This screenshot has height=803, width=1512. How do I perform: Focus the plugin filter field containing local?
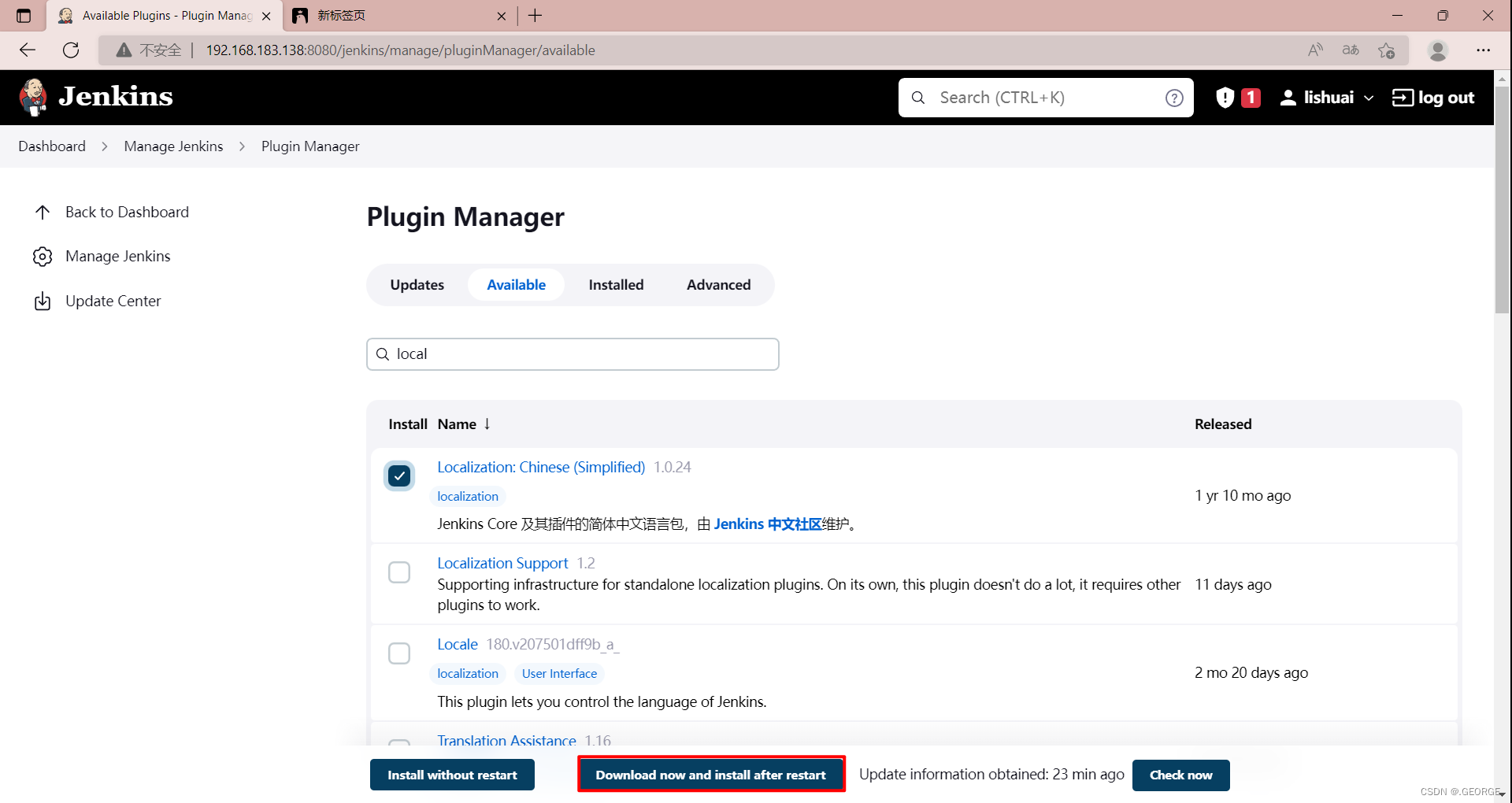573,354
